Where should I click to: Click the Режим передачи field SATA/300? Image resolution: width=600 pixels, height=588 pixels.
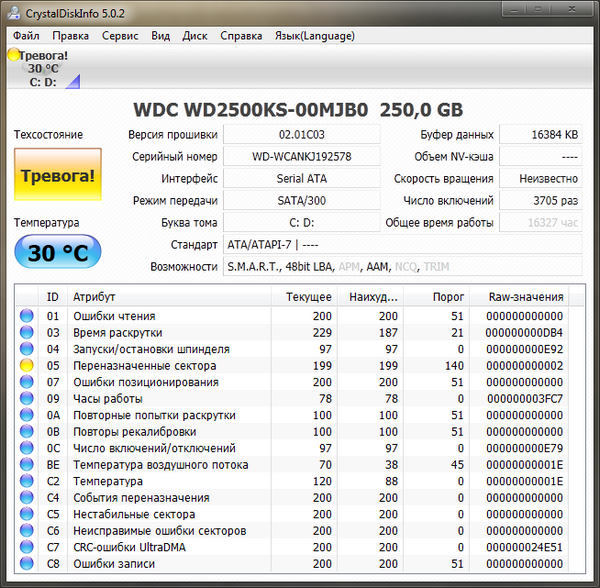pos(302,200)
